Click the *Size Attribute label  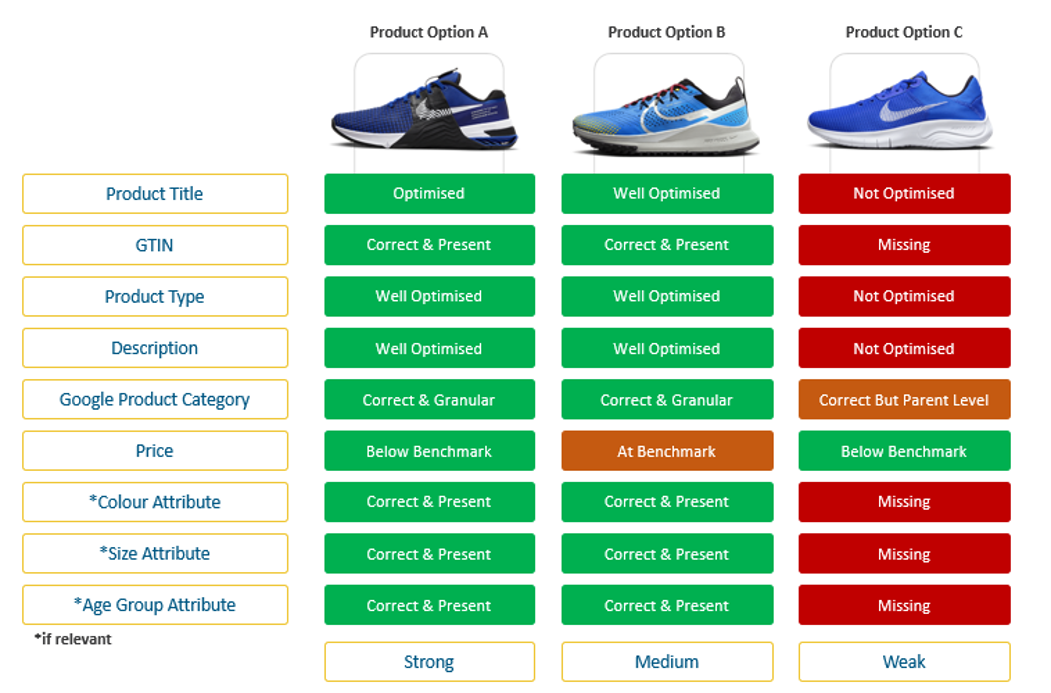click(155, 554)
